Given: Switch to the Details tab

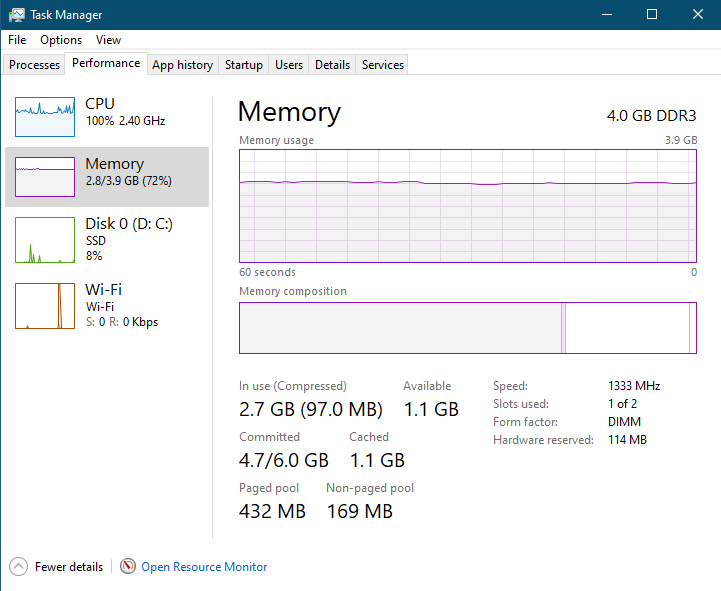Looking at the screenshot, I should pos(332,65).
